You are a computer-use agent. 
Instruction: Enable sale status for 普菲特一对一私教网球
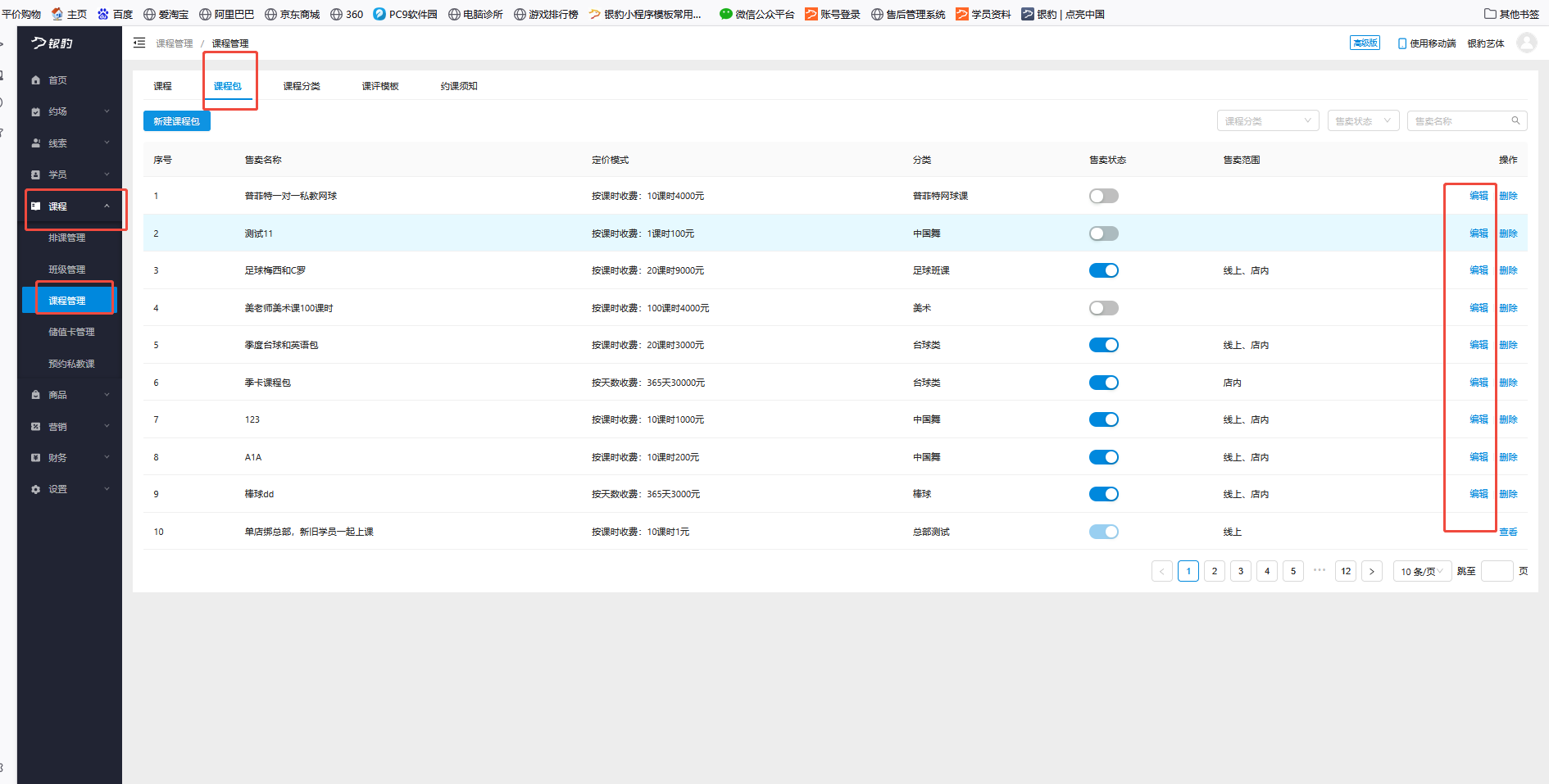tap(1103, 196)
